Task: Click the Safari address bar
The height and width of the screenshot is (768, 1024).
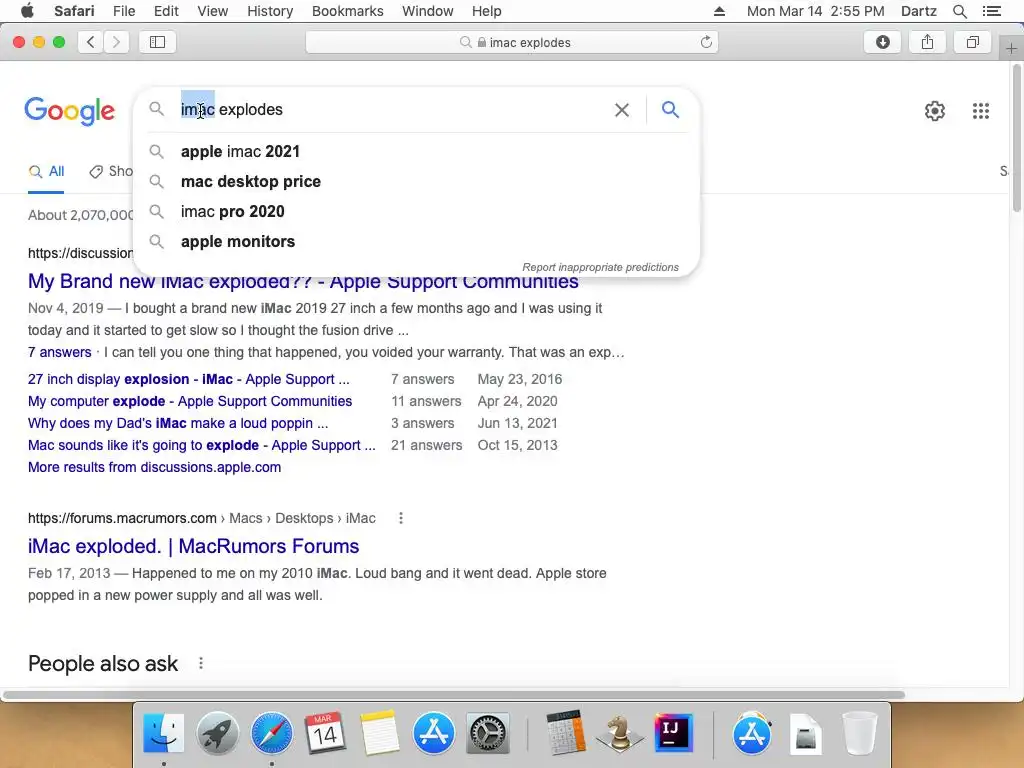Action: click(x=512, y=42)
